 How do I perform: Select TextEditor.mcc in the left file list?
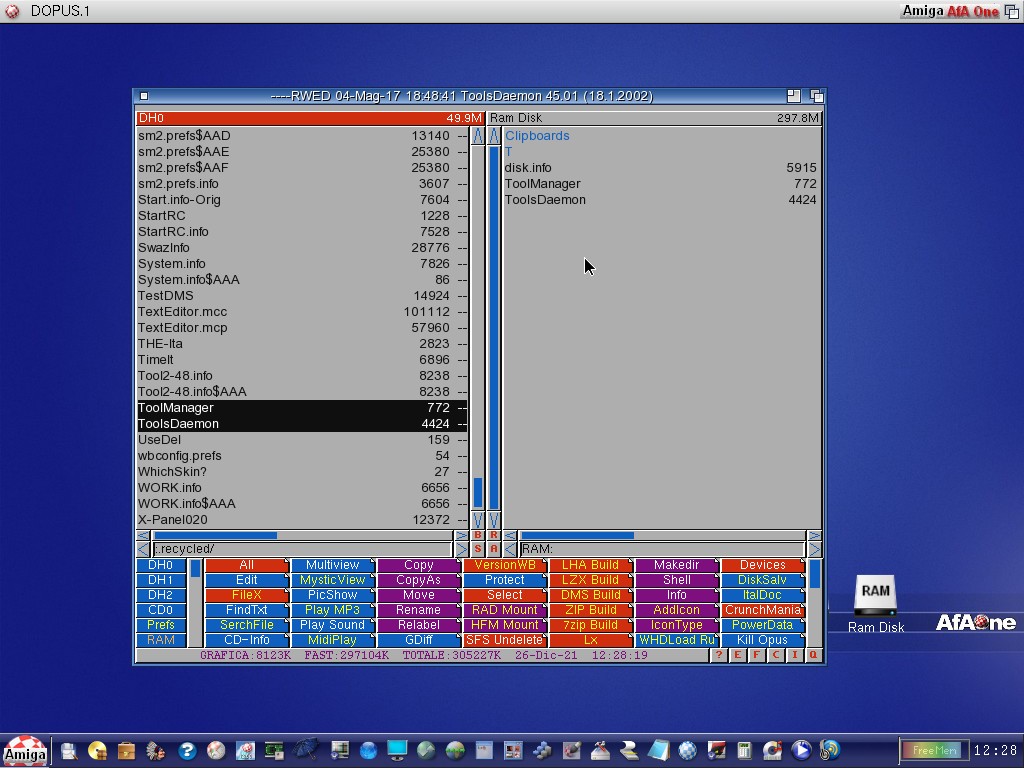pyautogui.click(x=182, y=312)
